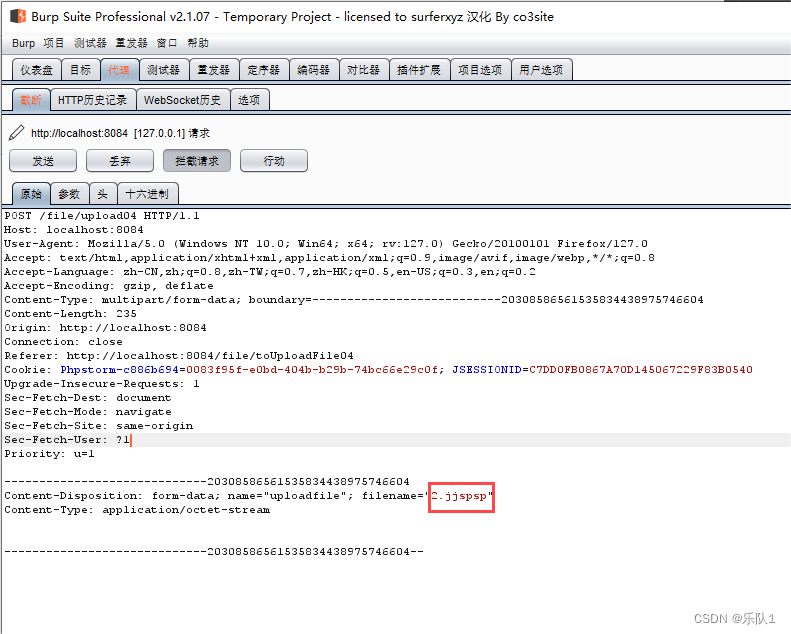This screenshot has height=634, width=791.
Task: Select the 原始 view tab
Action: [x=31, y=194]
